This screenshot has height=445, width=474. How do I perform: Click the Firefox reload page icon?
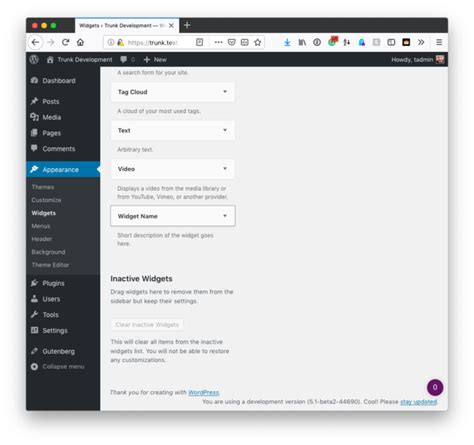click(65, 42)
